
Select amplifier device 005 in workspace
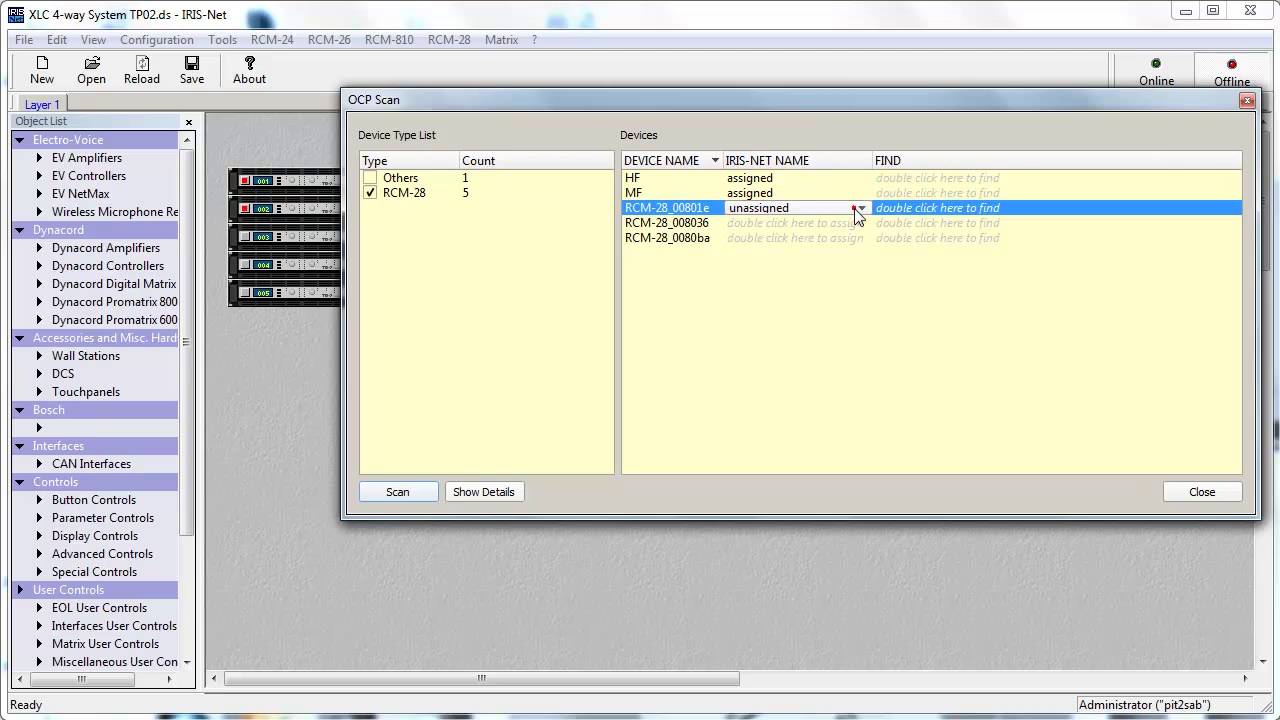tap(285, 293)
